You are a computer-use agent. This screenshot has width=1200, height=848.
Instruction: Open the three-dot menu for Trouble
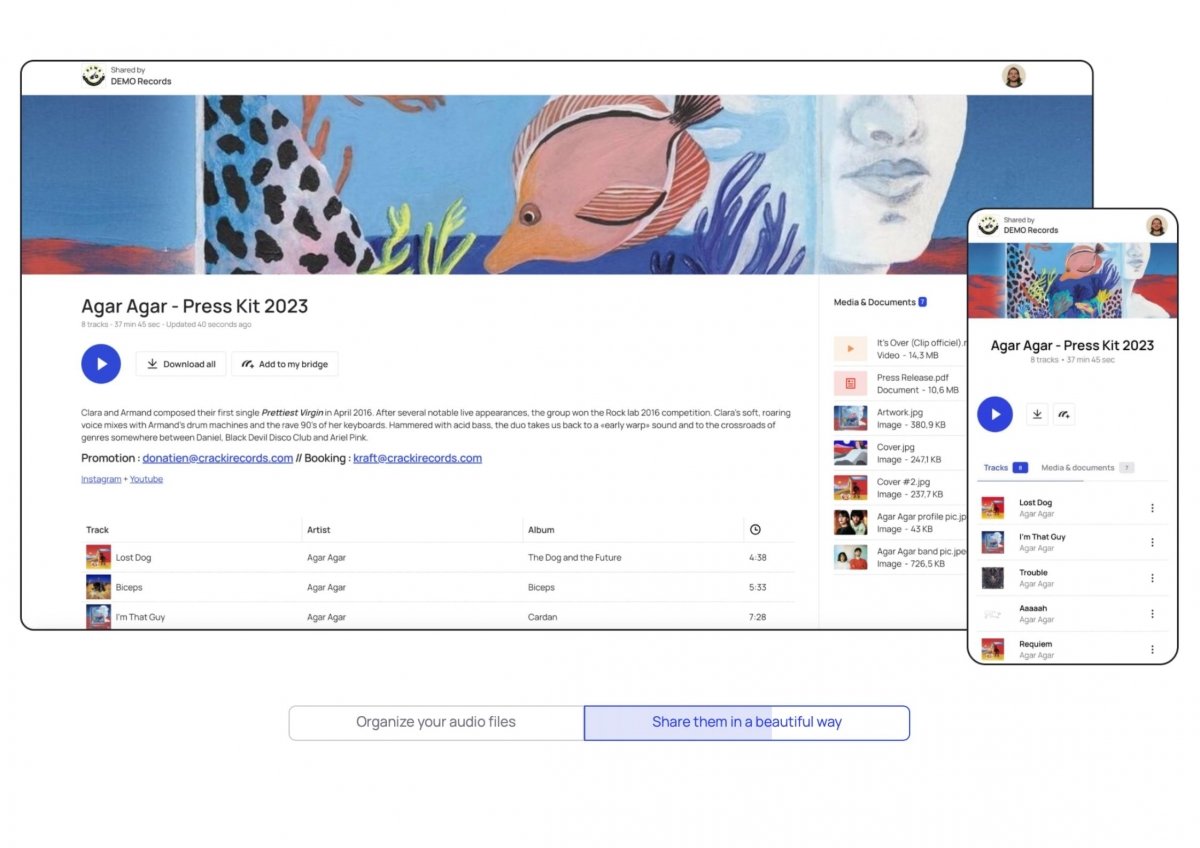pyautogui.click(x=1152, y=578)
